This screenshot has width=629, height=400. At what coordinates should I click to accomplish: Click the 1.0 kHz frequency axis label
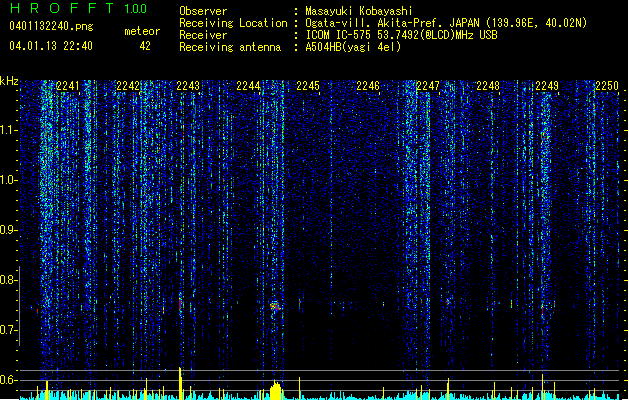(x=8, y=180)
